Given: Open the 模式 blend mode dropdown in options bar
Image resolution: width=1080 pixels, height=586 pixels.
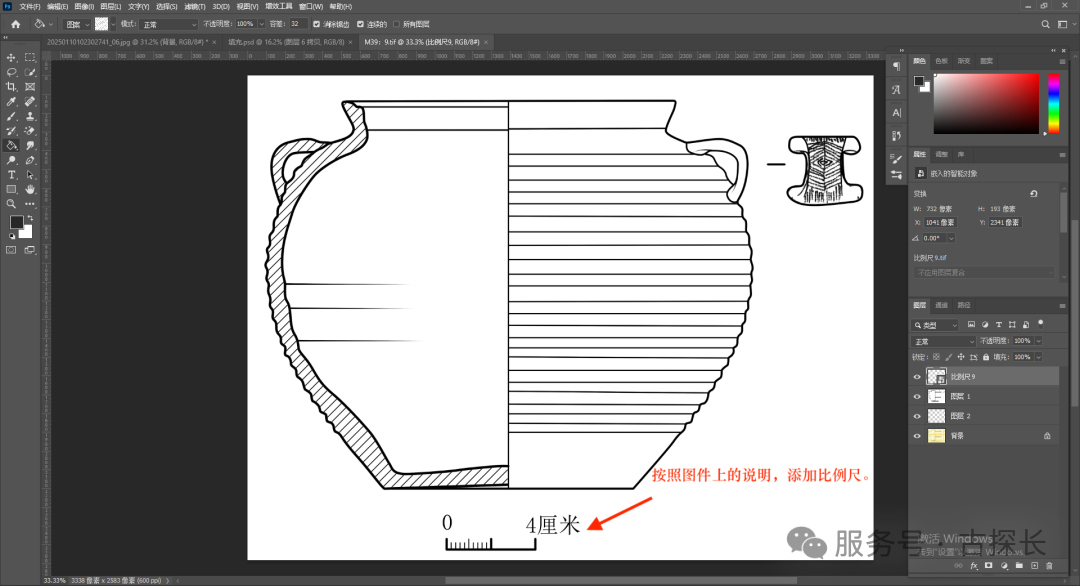Looking at the screenshot, I should (169, 25).
